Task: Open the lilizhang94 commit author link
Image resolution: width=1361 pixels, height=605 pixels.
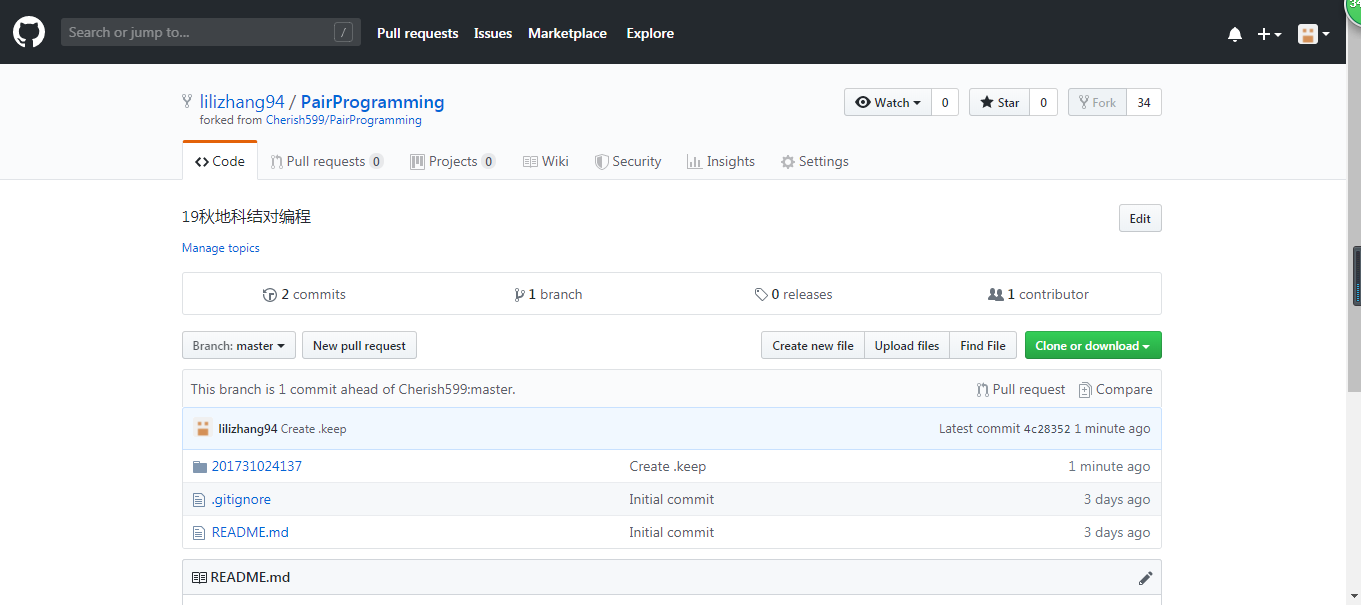Action: click(248, 428)
